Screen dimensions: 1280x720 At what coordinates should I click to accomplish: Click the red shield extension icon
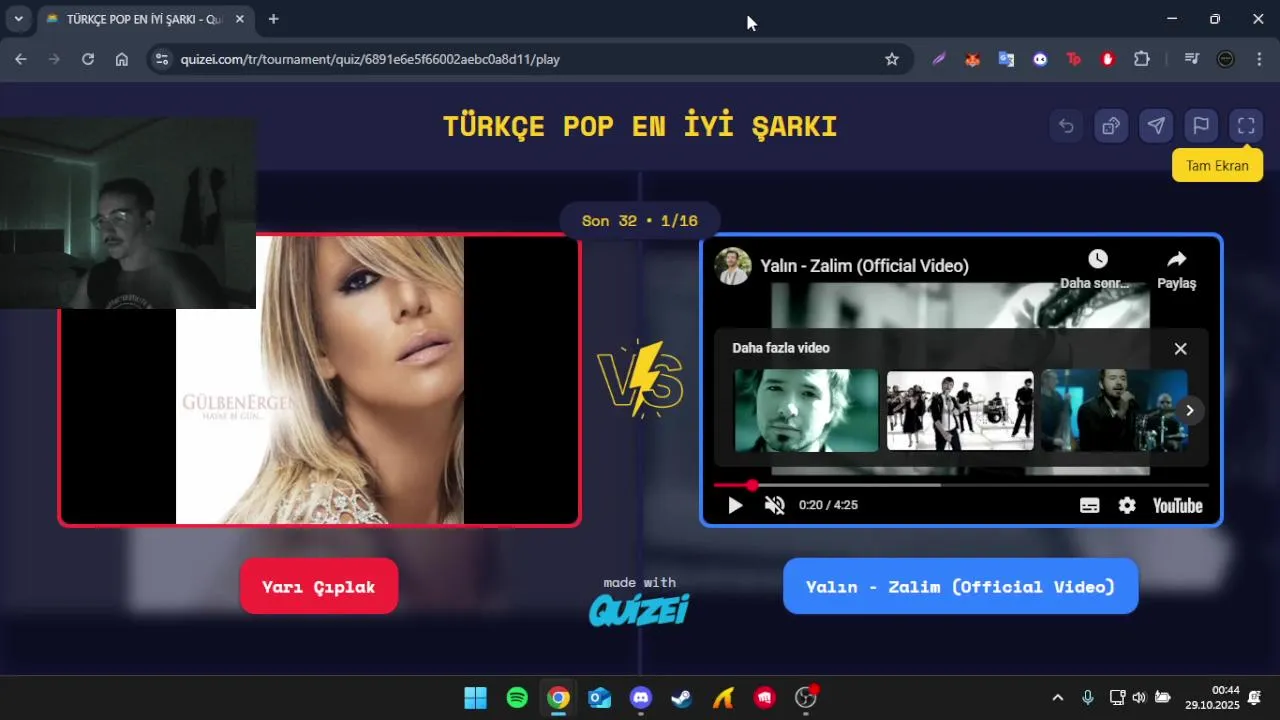click(1108, 59)
